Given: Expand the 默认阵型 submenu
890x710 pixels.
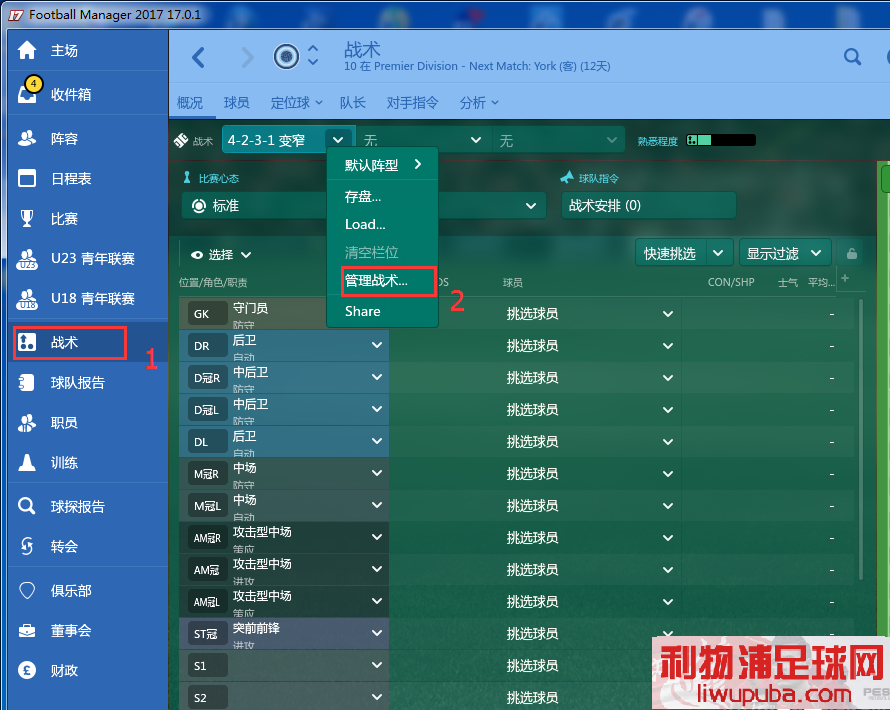Looking at the screenshot, I should click(x=382, y=165).
